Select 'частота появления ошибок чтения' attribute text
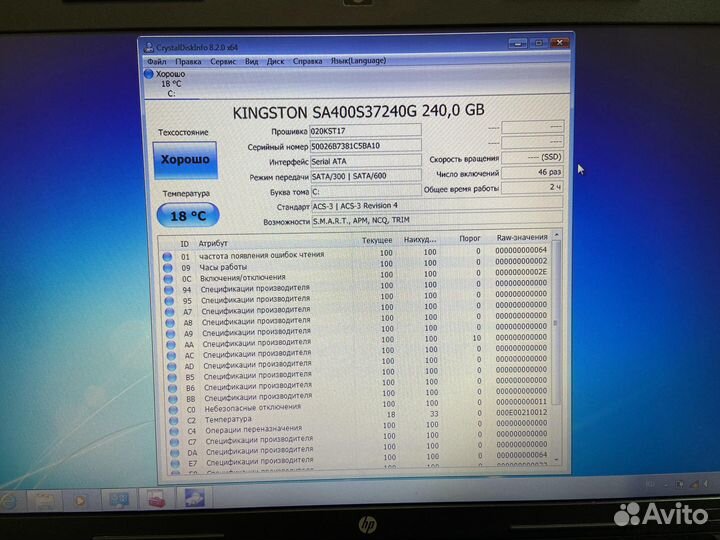This screenshot has width=720, height=540. [261, 255]
